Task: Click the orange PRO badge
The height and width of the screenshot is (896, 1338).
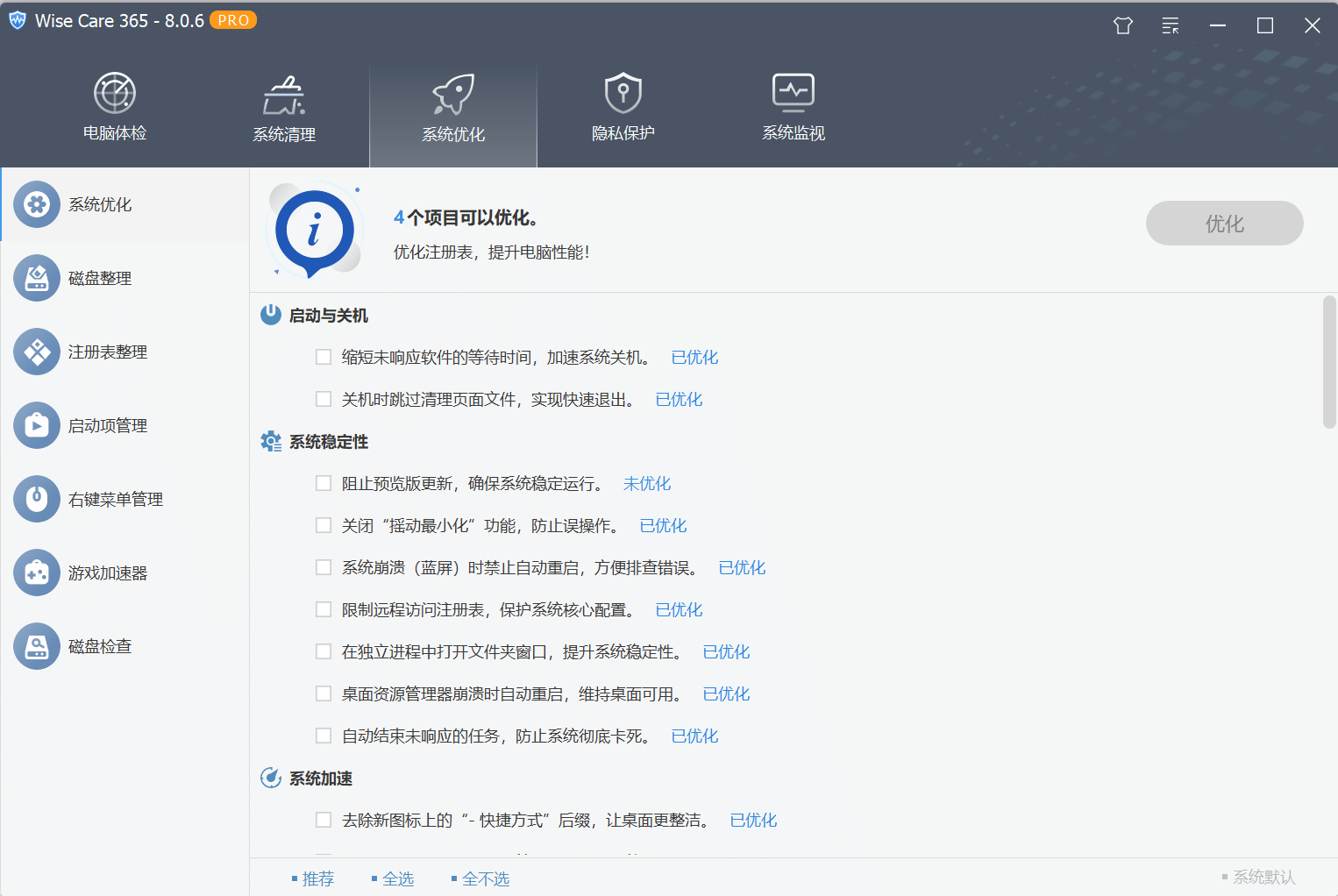Action: tap(233, 20)
